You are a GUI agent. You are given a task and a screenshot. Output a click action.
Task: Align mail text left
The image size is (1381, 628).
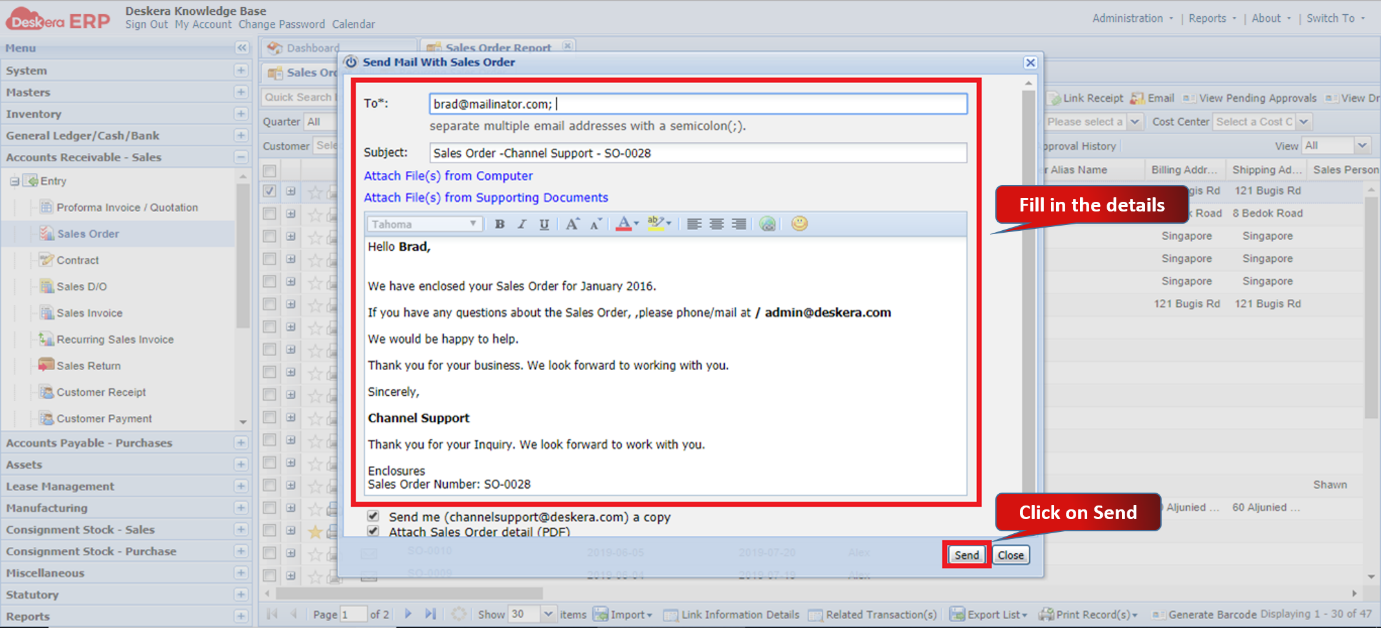[694, 224]
